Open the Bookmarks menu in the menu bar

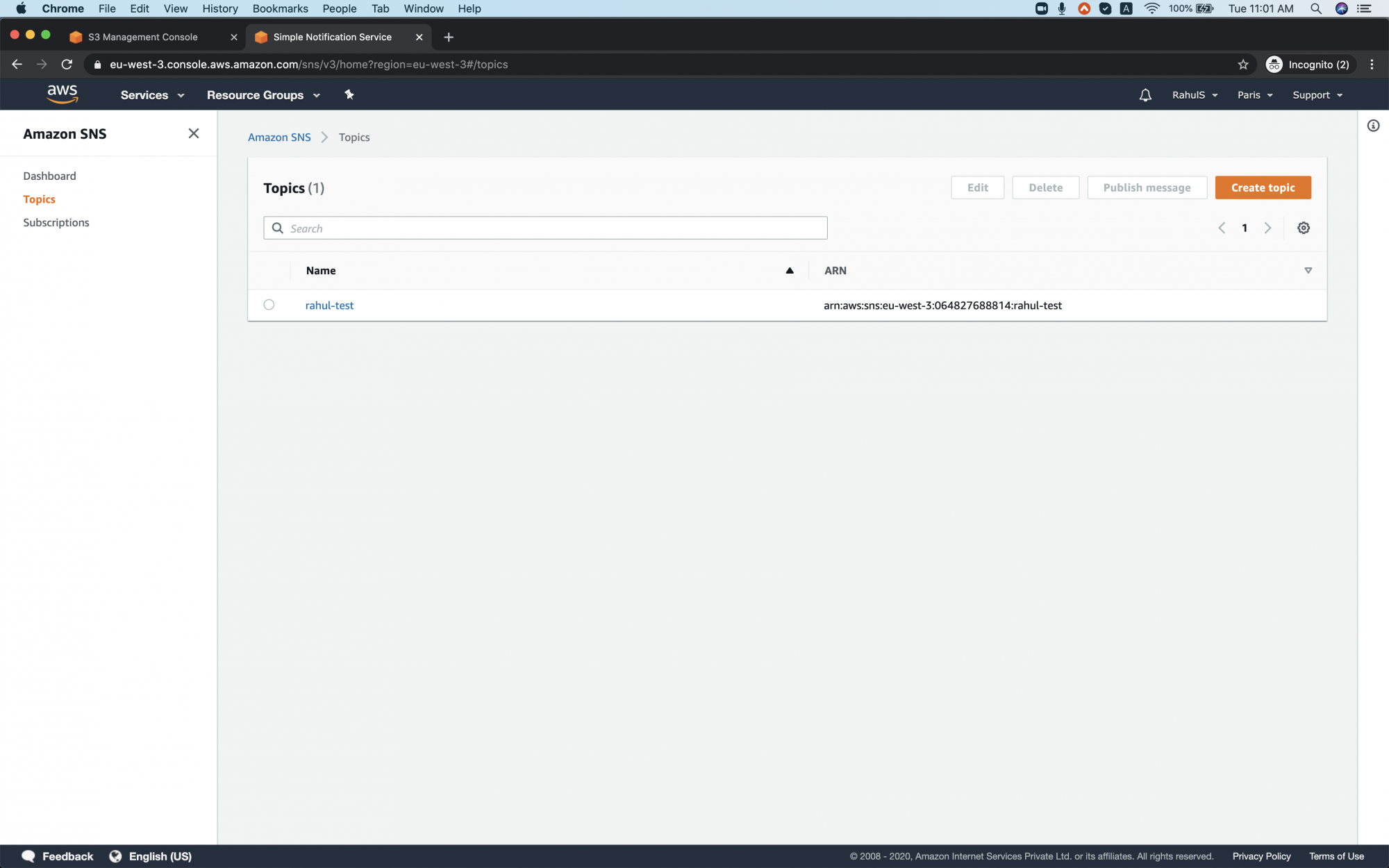[280, 8]
